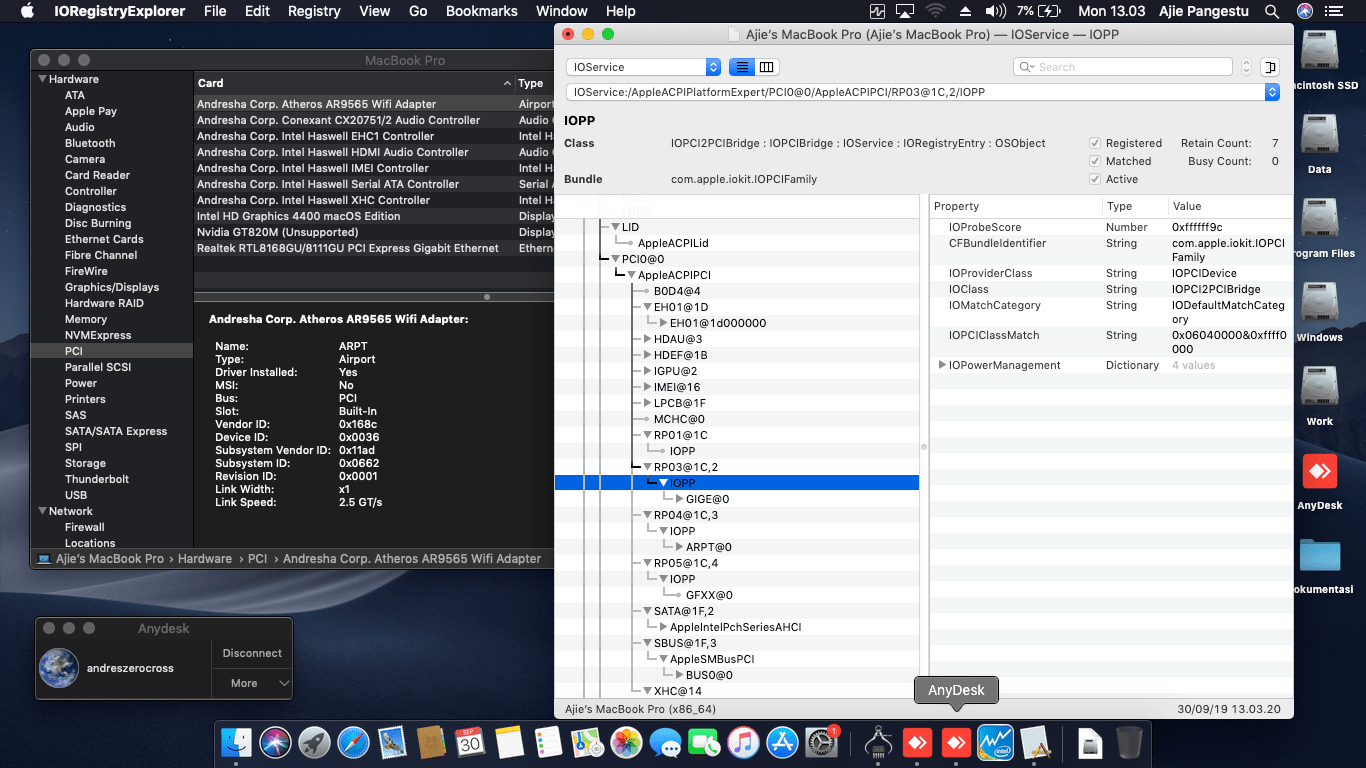The image size is (1366, 768).
Task: Sort PCI list by Card column
Action: (354, 83)
